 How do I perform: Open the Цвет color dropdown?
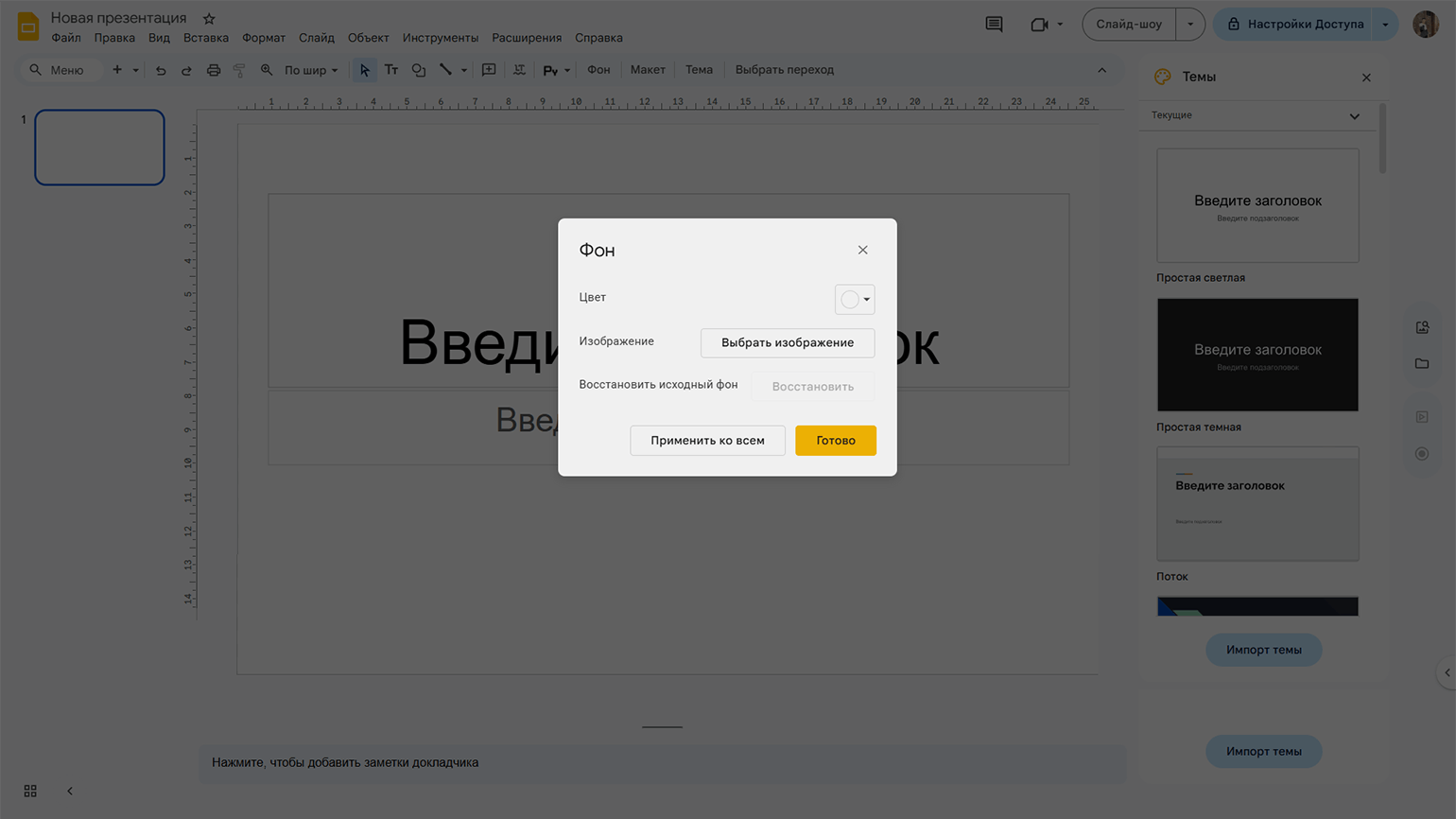coord(855,299)
